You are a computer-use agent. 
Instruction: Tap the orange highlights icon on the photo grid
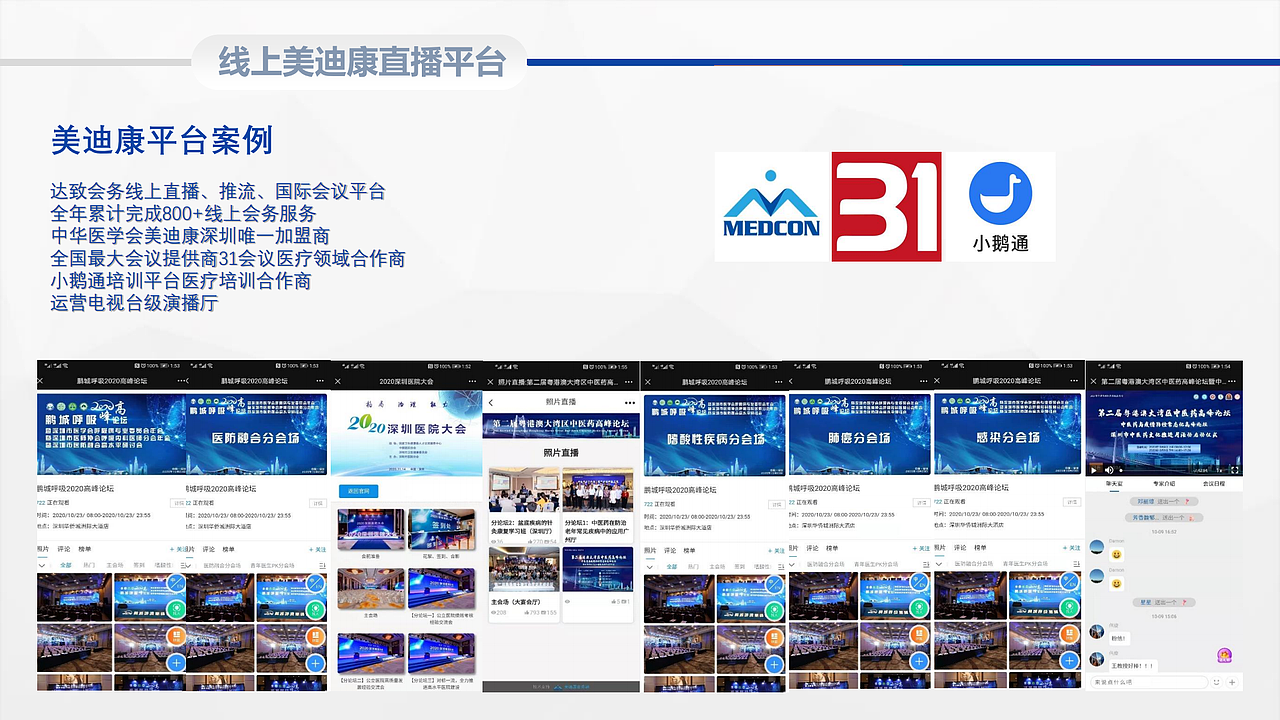[x=774, y=638]
